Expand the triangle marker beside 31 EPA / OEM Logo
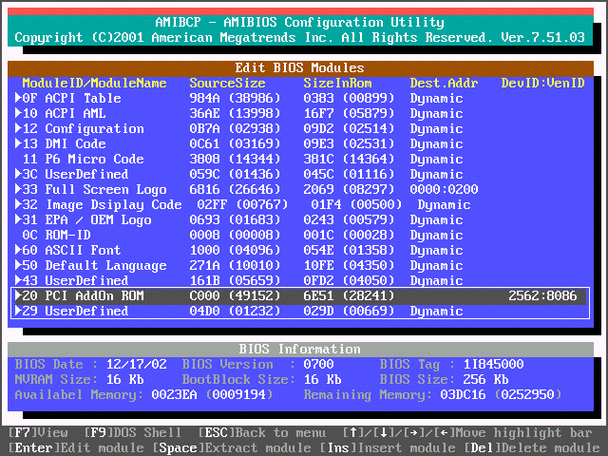This screenshot has width=608, height=456. 18,219
